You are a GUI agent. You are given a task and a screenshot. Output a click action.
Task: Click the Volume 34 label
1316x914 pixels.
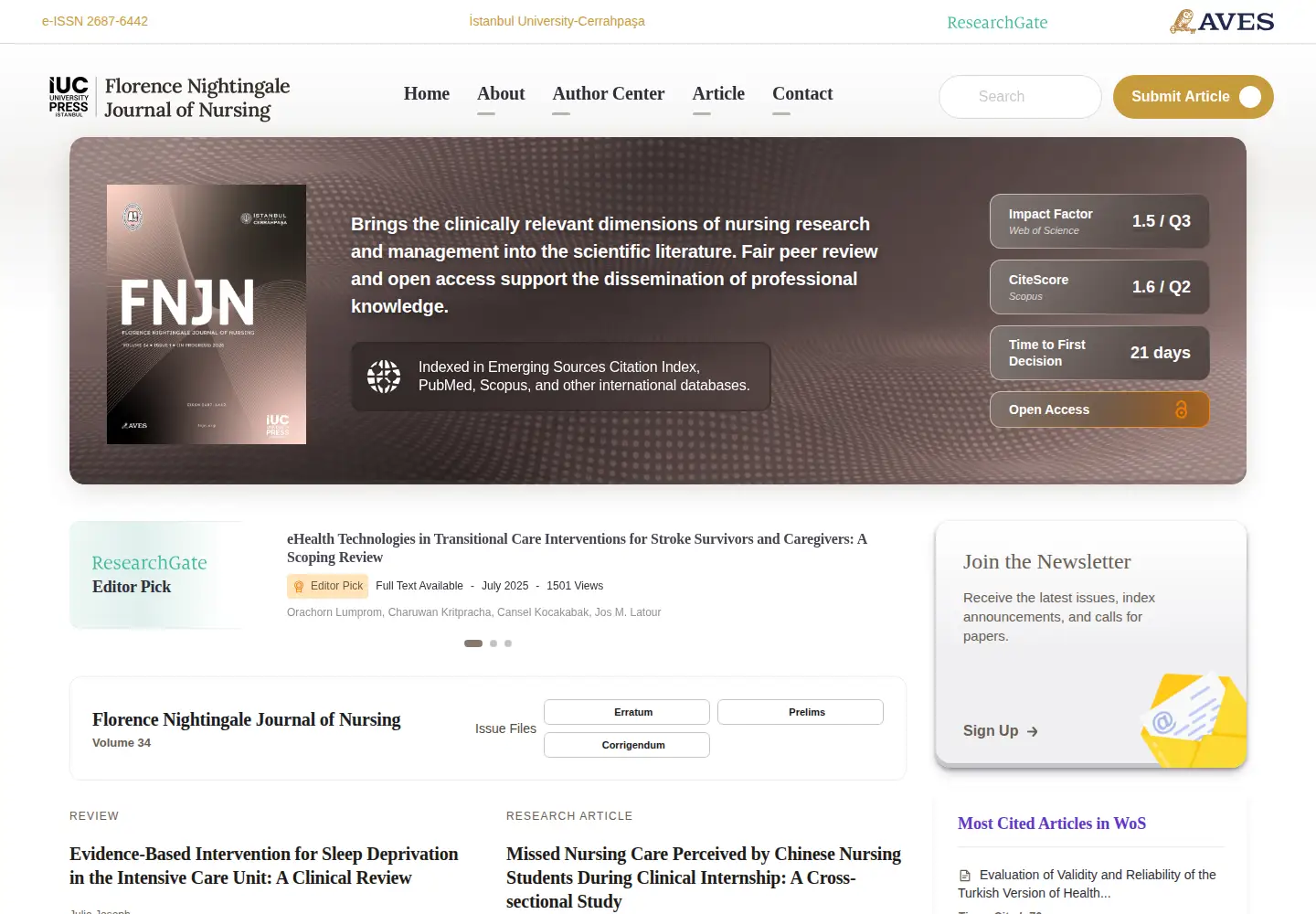[x=122, y=743]
